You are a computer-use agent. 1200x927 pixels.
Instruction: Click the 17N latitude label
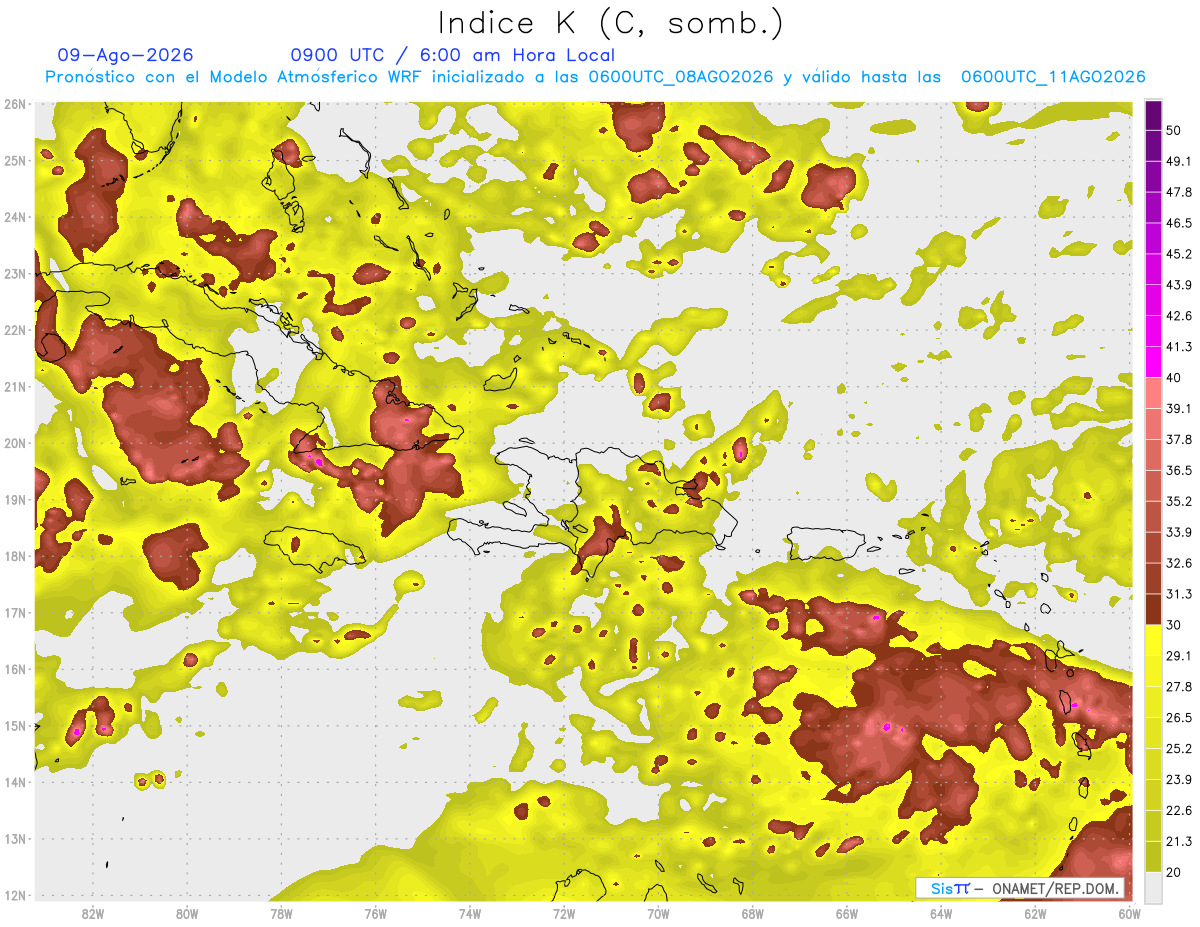[x=15, y=612]
